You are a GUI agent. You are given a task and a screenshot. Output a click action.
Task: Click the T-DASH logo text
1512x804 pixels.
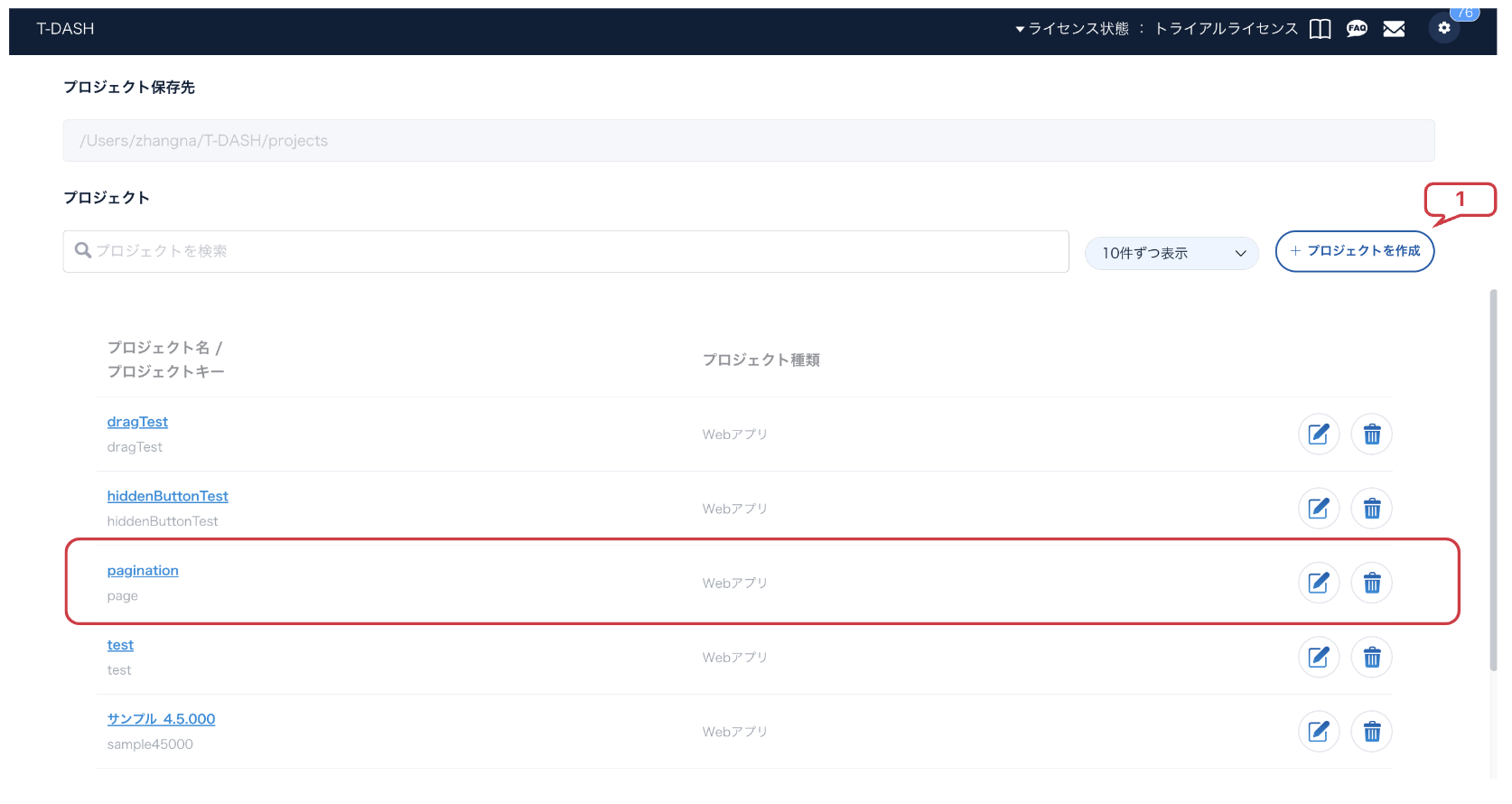(65, 29)
